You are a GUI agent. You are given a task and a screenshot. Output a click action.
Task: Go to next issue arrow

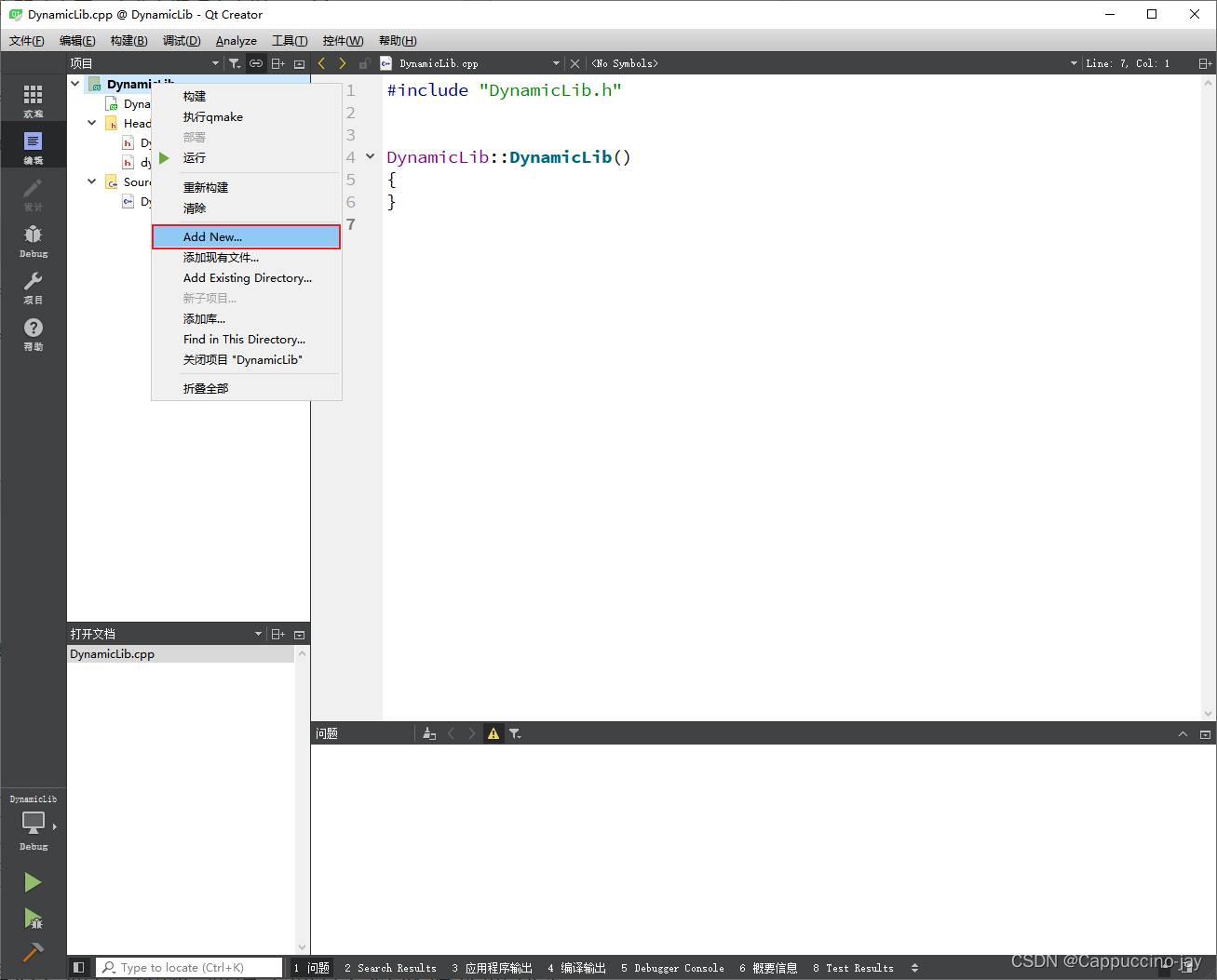click(472, 733)
